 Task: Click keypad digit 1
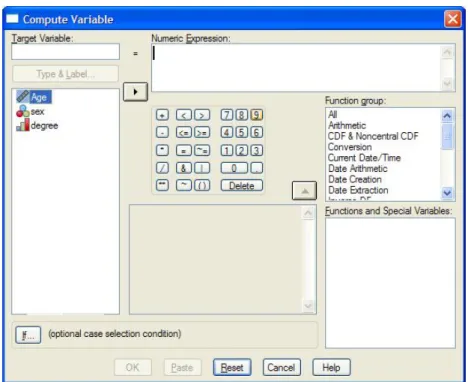227,150
